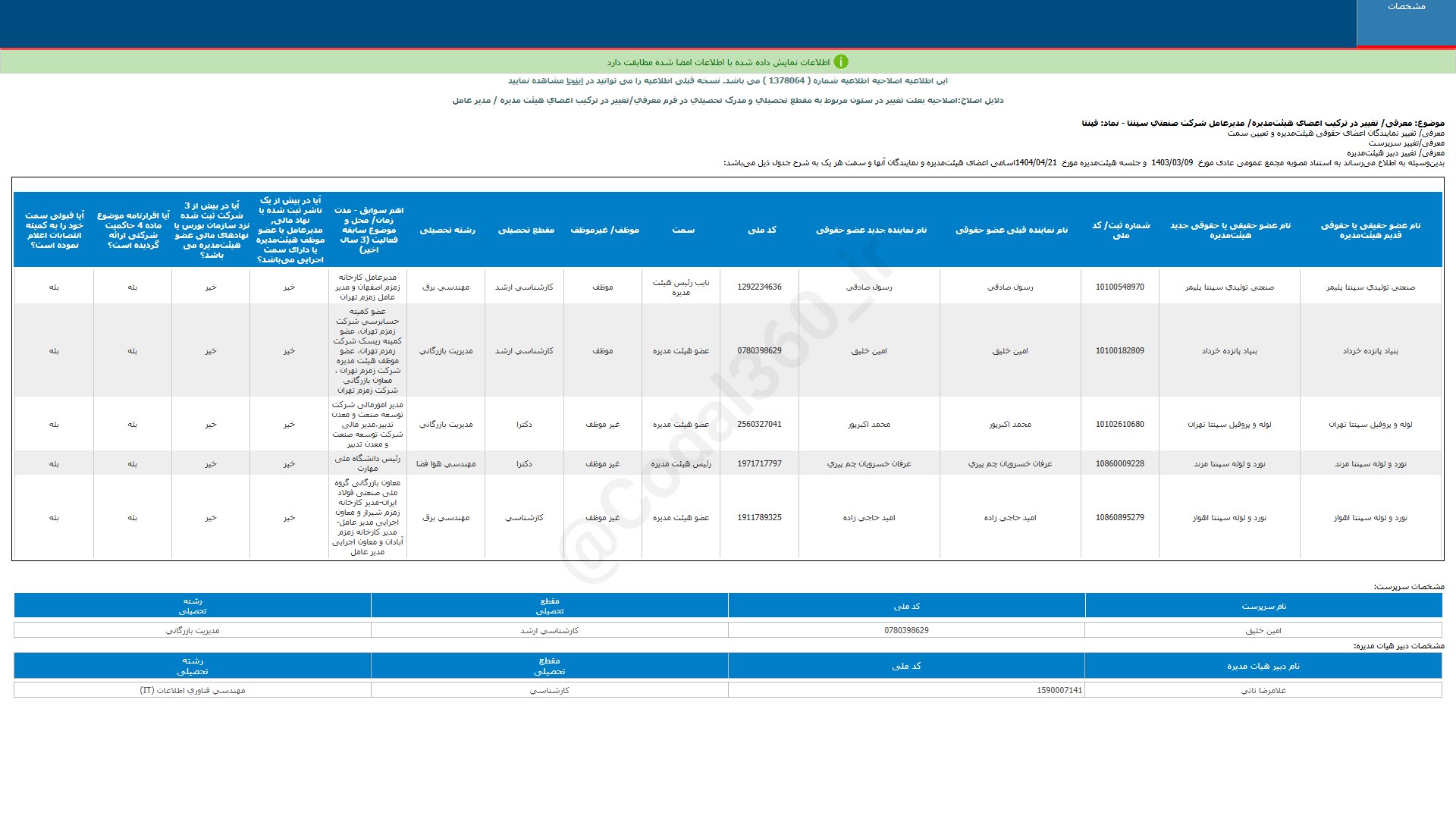This screenshot has width=1456, height=819.
Task: Select the غلامرضا تاتی secretary name cell
Action: pyautogui.click(x=1263, y=691)
